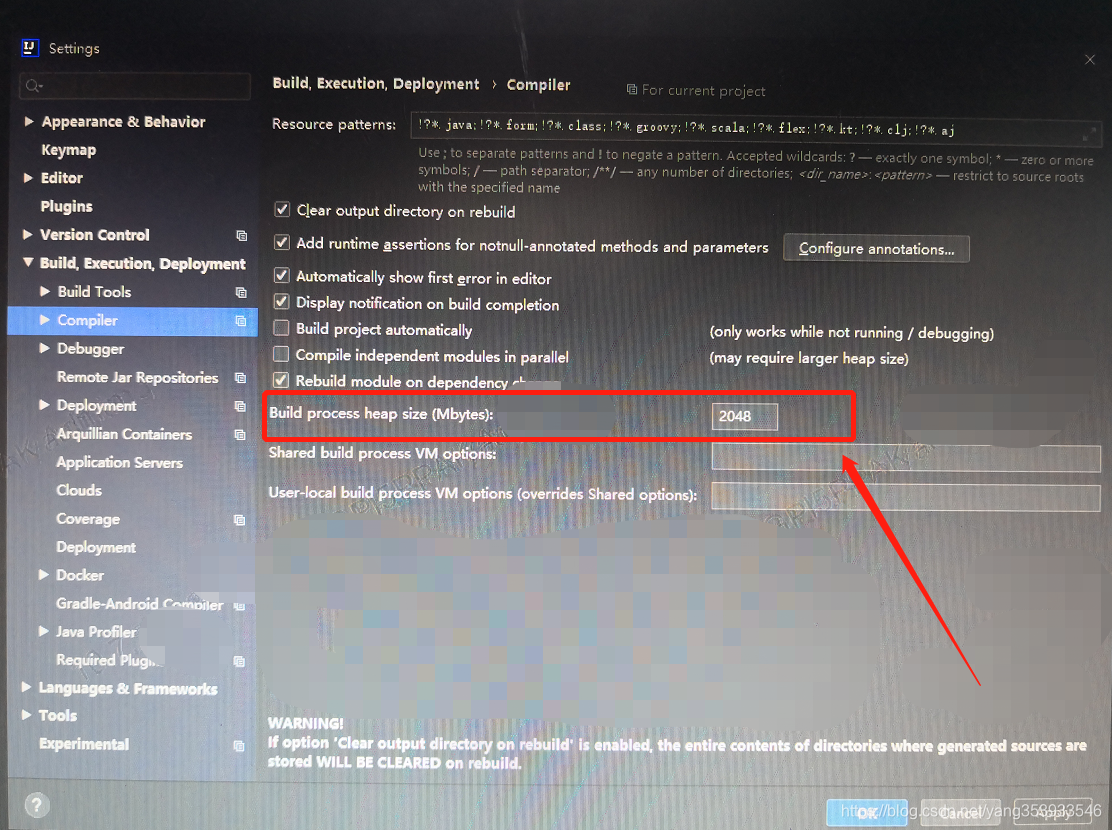
Task: Select Gradle-Android Compiler
Action: [x=140, y=604]
